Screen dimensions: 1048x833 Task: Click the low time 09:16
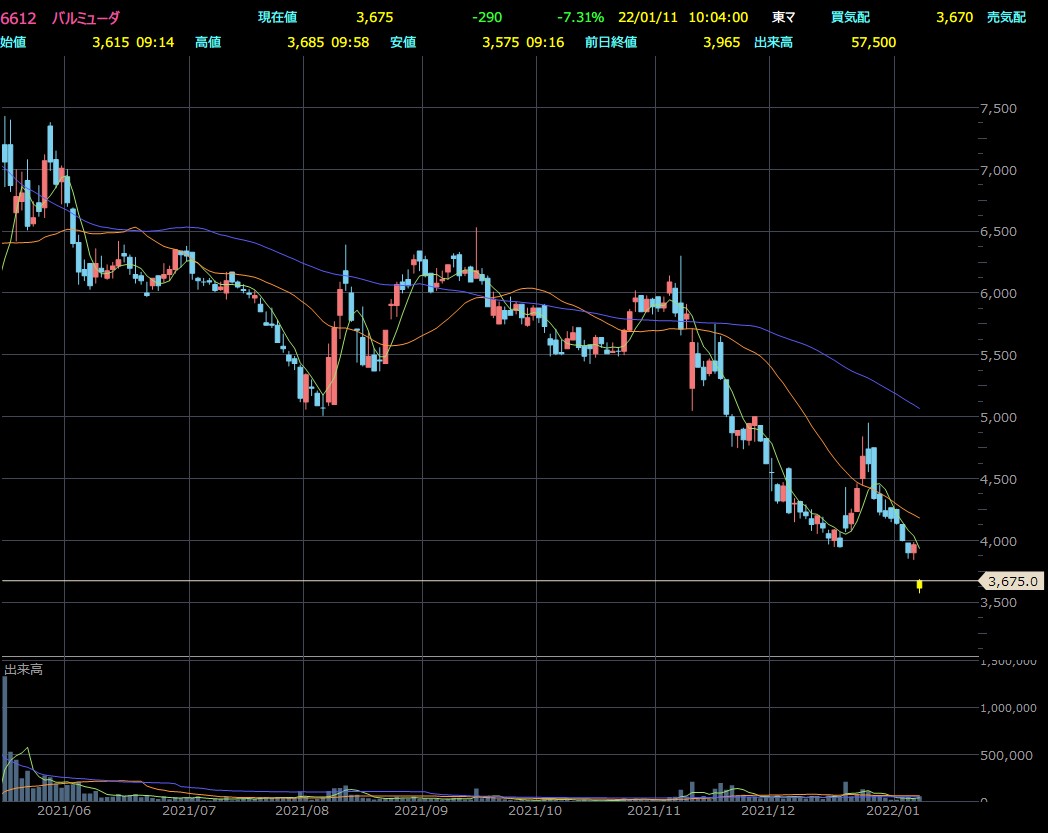click(x=545, y=42)
